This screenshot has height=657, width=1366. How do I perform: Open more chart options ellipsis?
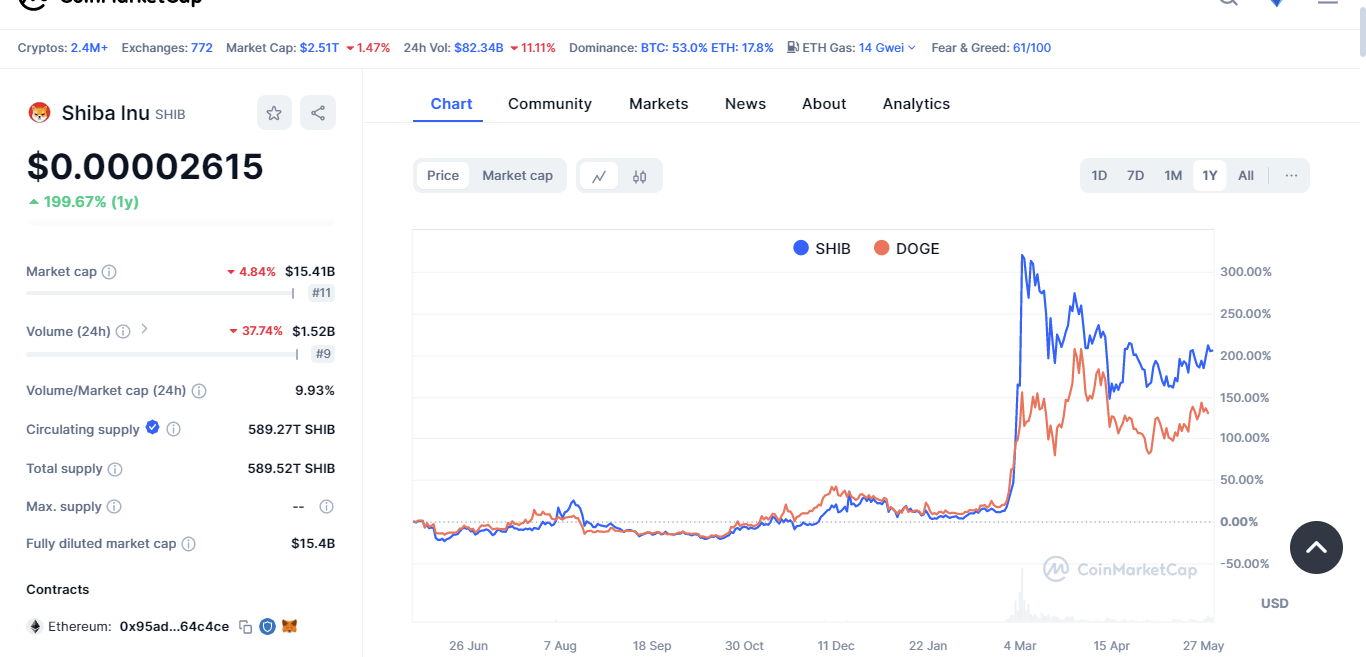click(1291, 176)
